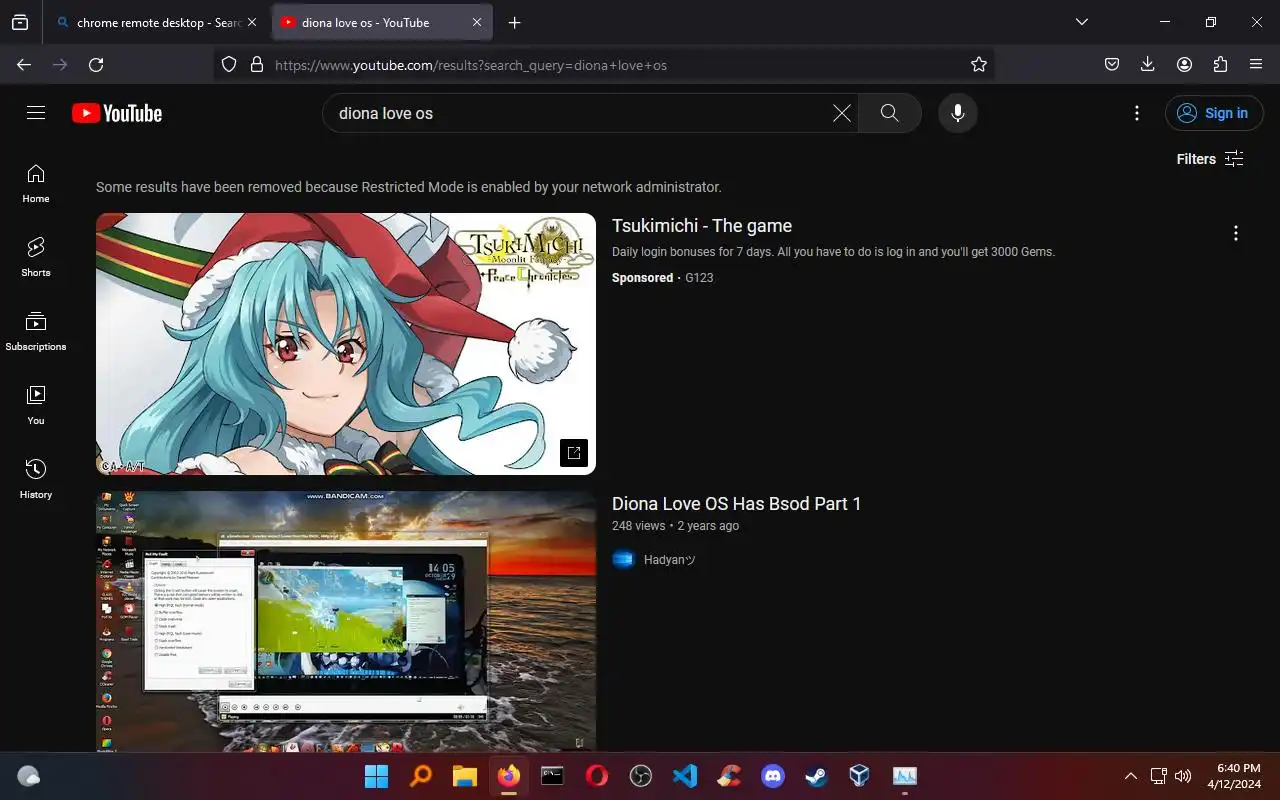Image resolution: width=1280 pixels, height=800 pixels.
Task: Open the list all tabs dropdown
Action: pyautogui.click(x=1081, y=22)
